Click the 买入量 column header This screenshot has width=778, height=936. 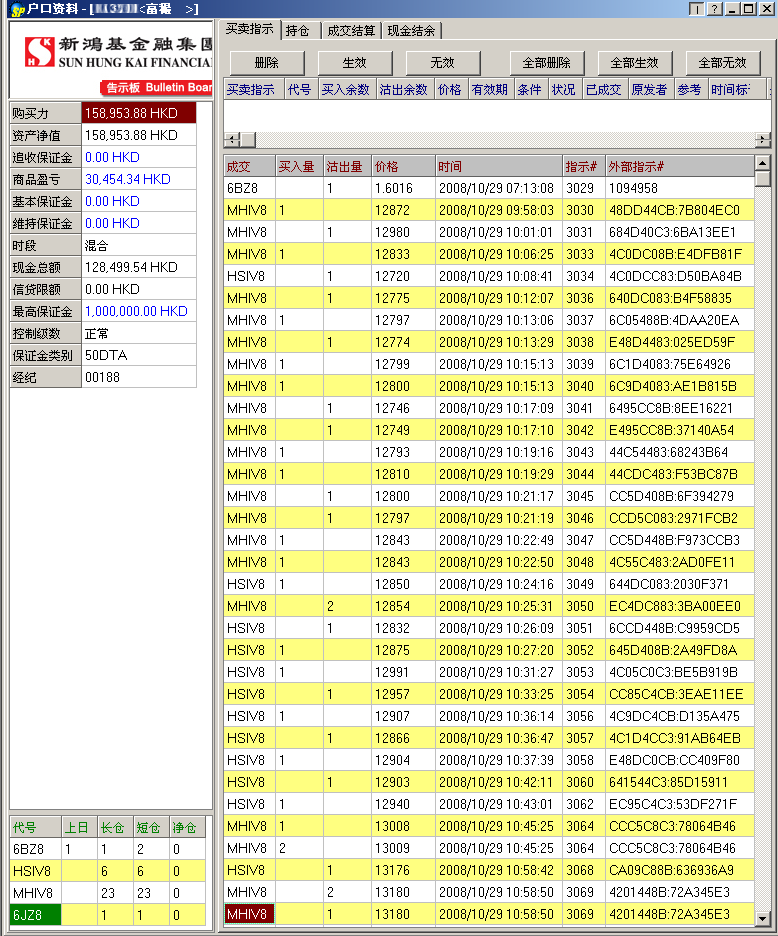(x=299, y=167)
